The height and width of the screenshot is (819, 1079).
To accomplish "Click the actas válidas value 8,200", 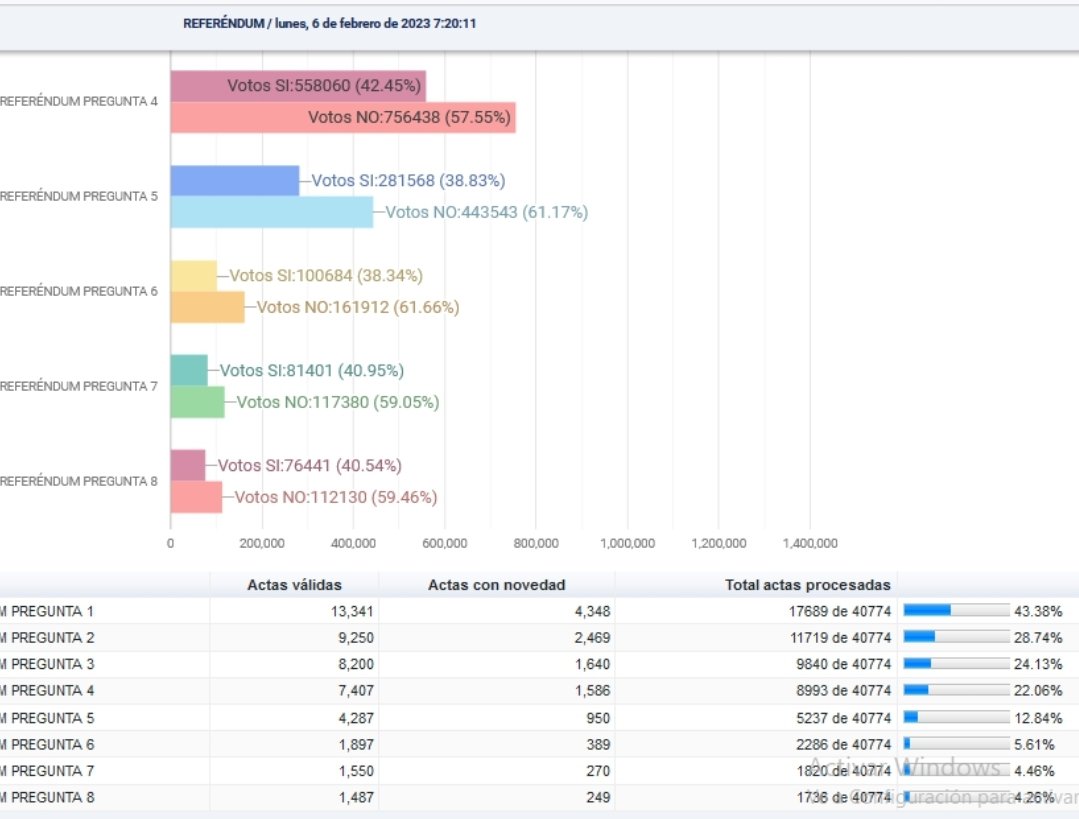I will click(356, 664).
